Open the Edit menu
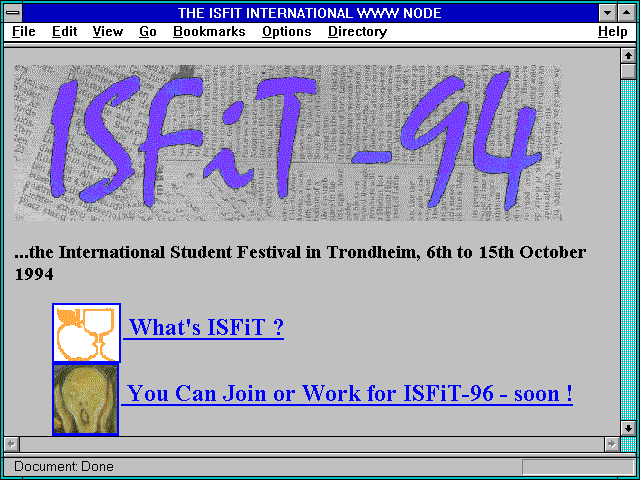640x480 pixels. click(64, 32)
